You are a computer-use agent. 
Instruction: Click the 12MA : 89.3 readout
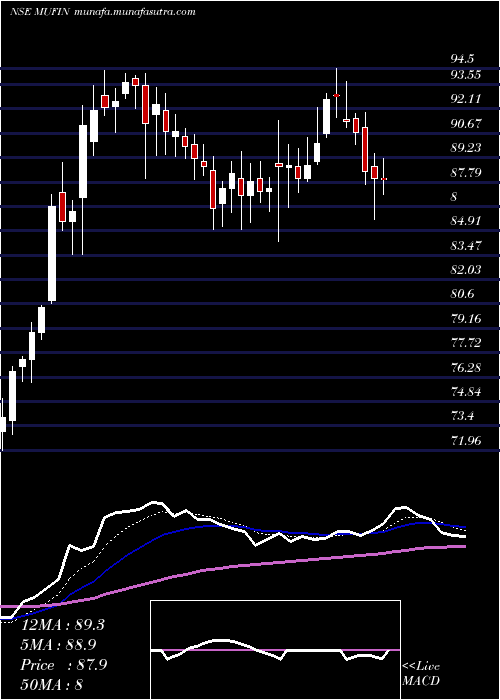(x=62, y=625)
